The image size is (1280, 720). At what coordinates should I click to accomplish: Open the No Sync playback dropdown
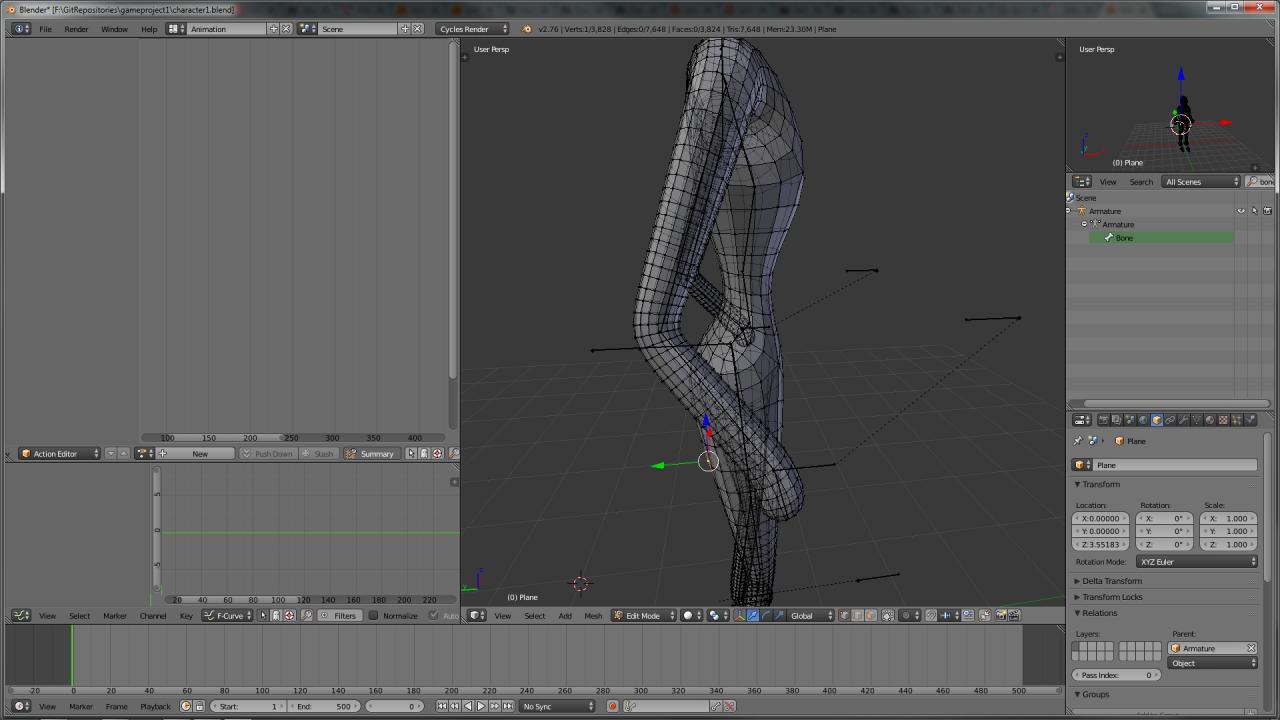pos(558,706)
